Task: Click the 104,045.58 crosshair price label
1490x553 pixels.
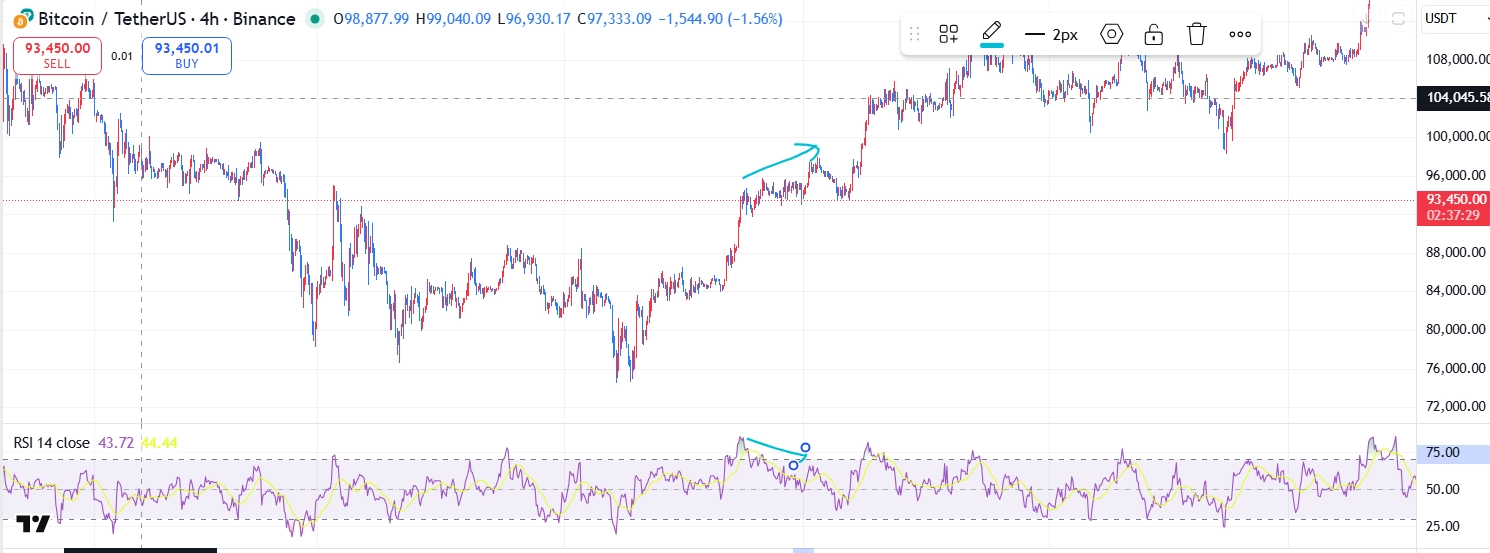Action: (1453, 97)
